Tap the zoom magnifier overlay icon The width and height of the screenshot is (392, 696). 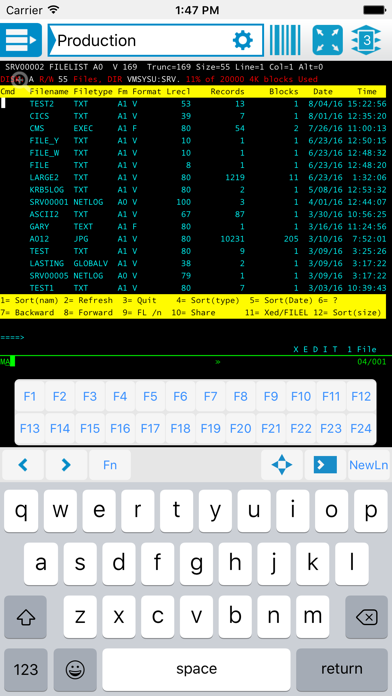20,80
